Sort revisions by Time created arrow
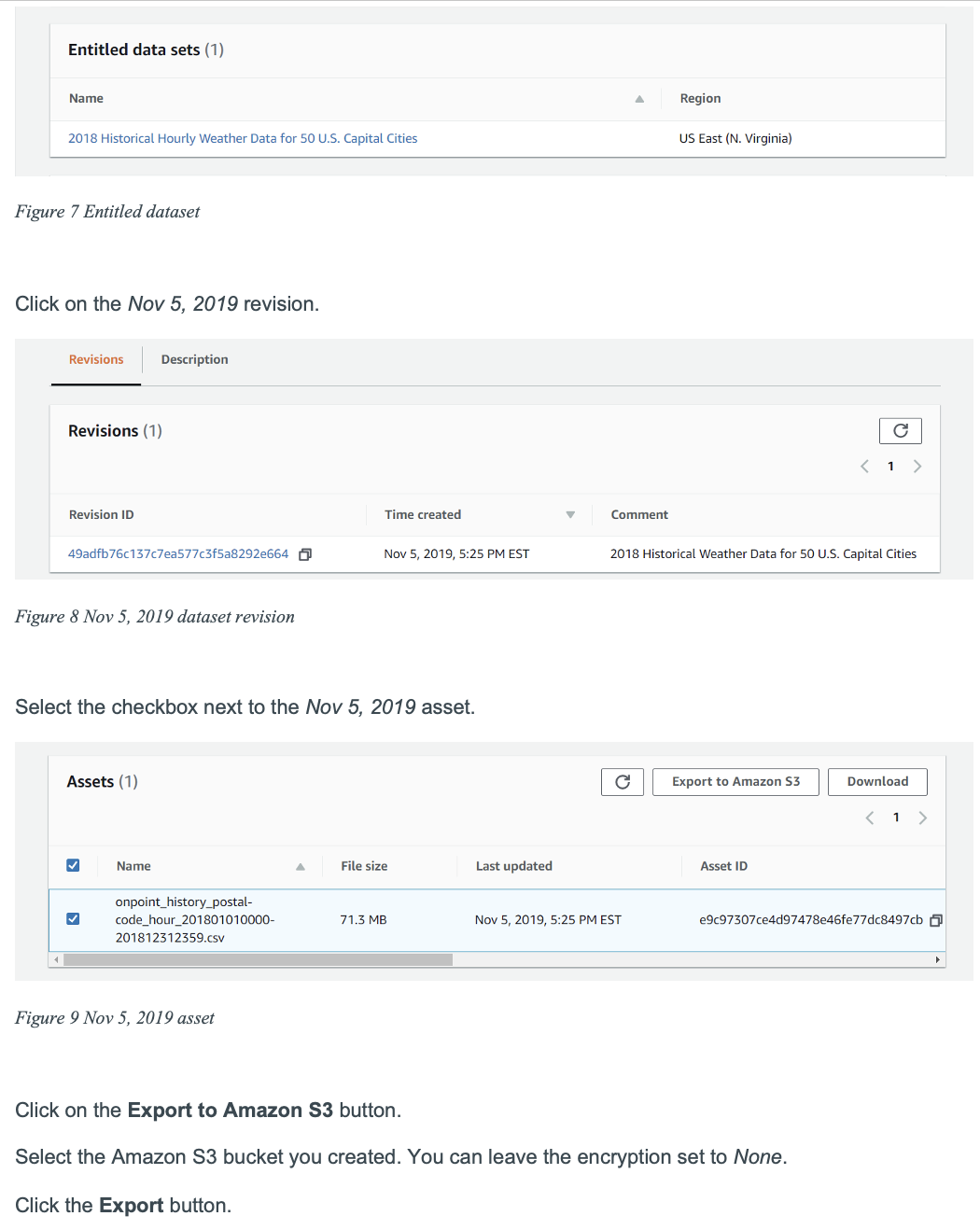The image size is (980, 1230). pyautogui.click(x=570, y=515)
